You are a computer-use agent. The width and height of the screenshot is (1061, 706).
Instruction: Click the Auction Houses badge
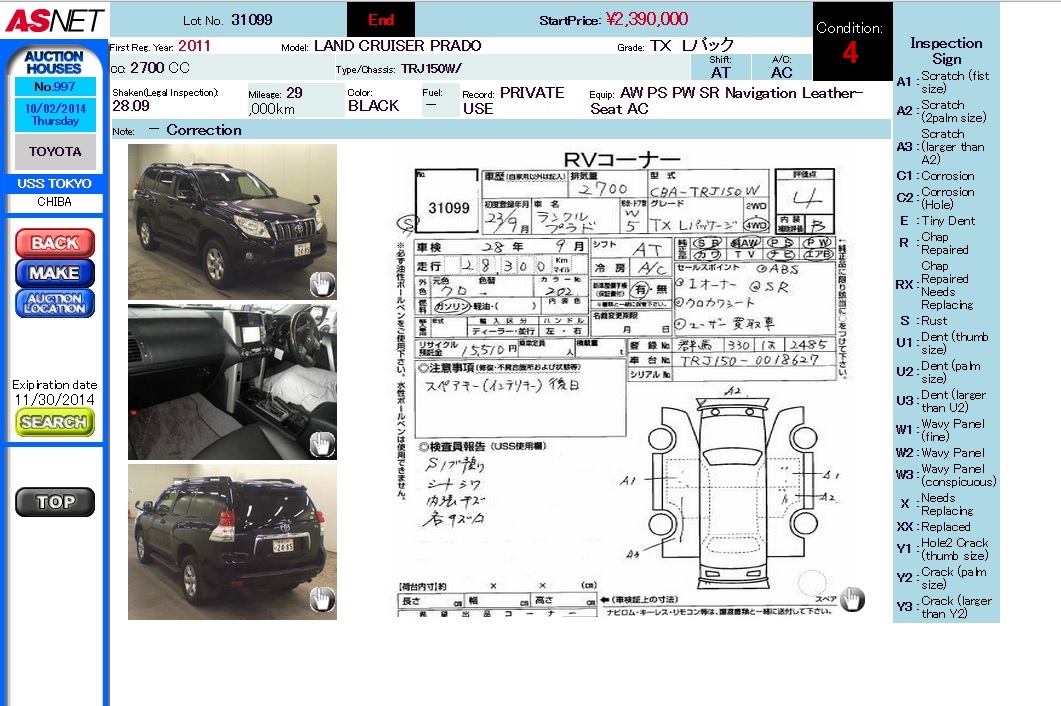(54, 62)
